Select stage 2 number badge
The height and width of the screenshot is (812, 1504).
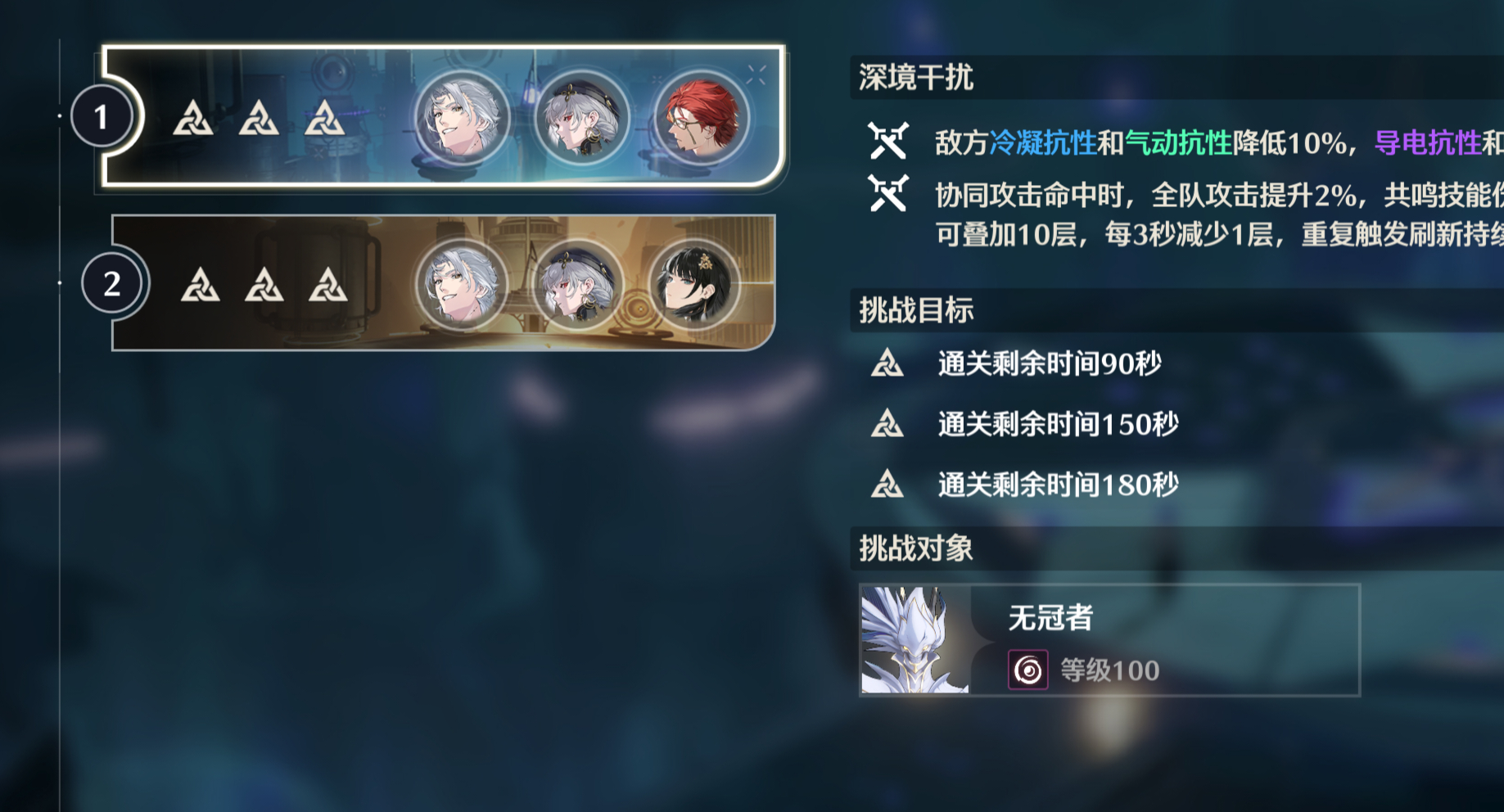[x=112, y=283]
